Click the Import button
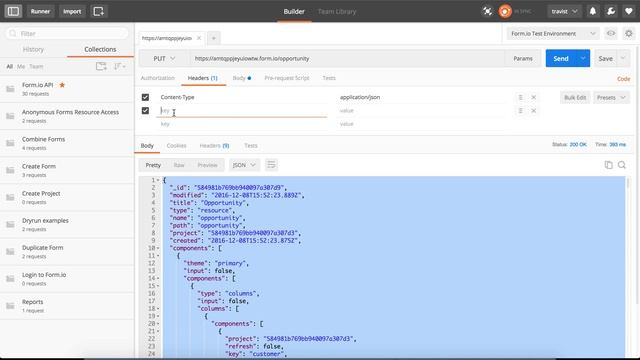This screenshot has height=360, width=640. point(72,11)
